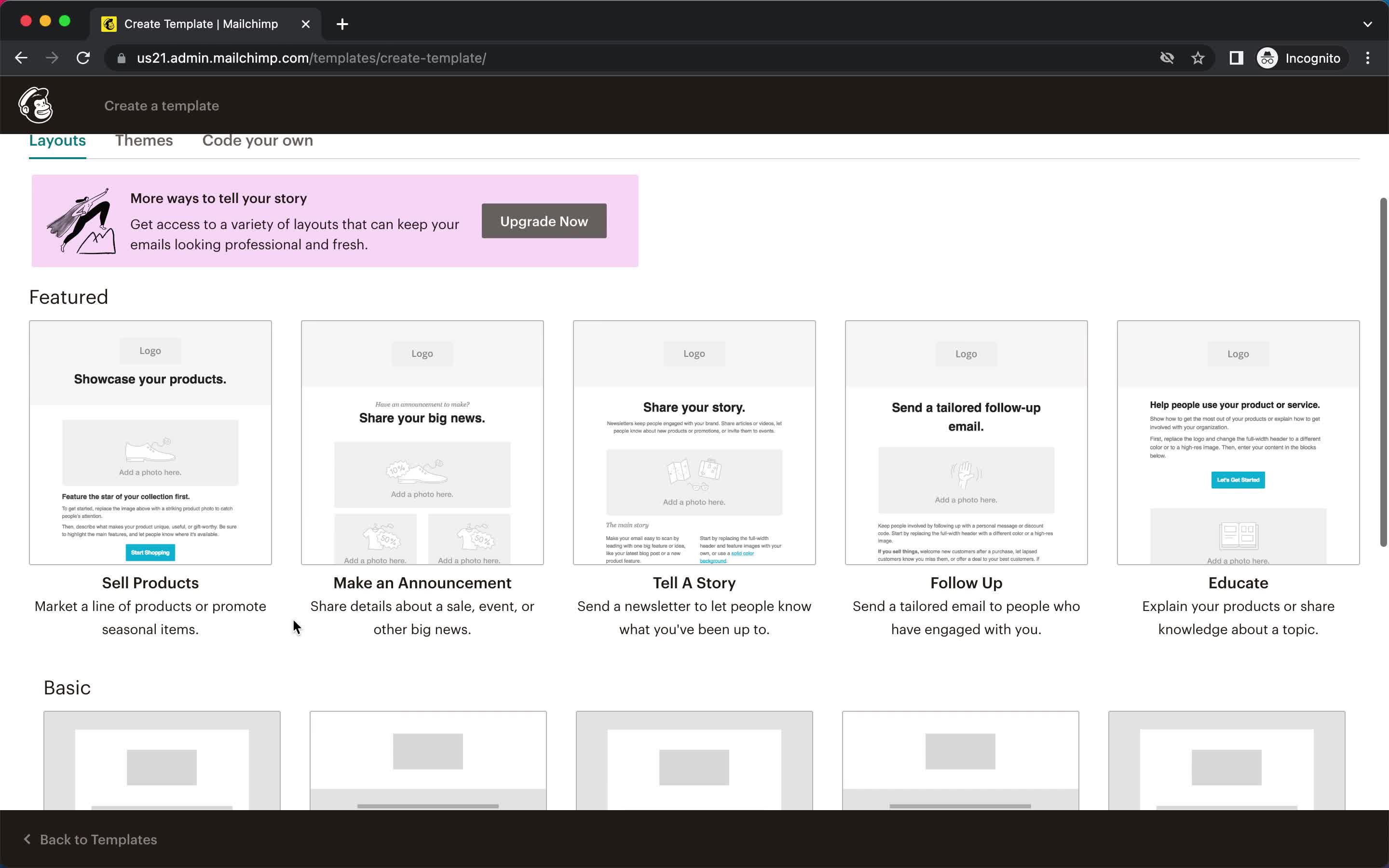
Task: Select the 'Layouts' tab
Action: (57, 140)
